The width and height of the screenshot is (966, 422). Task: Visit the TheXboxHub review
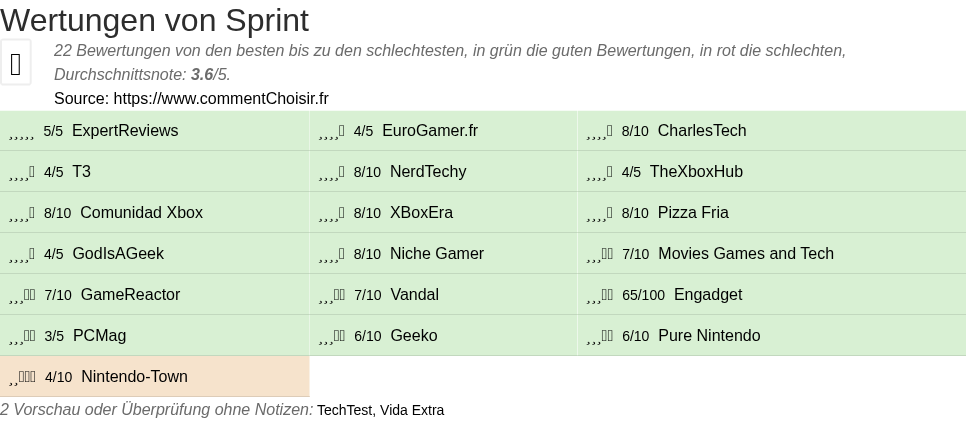click(696, 172)
